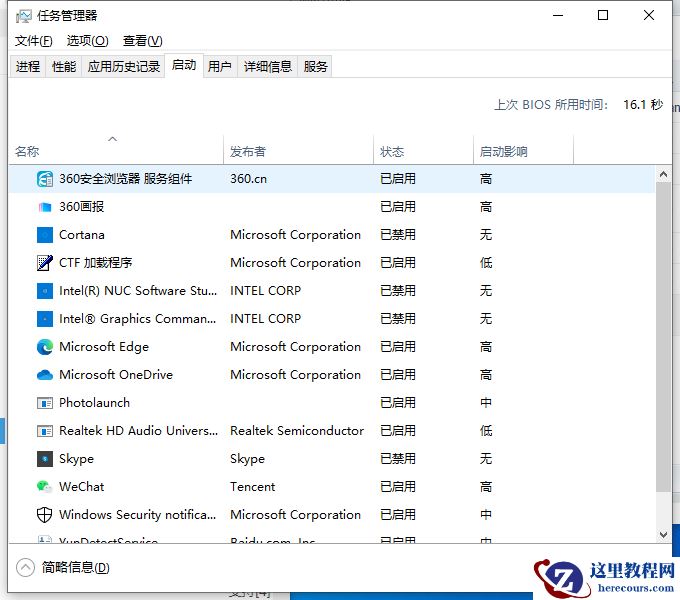The height and width of the screenshot is (600, 680).
Task: Click the Microsoft Edge icon
Action: coord(45,347)
